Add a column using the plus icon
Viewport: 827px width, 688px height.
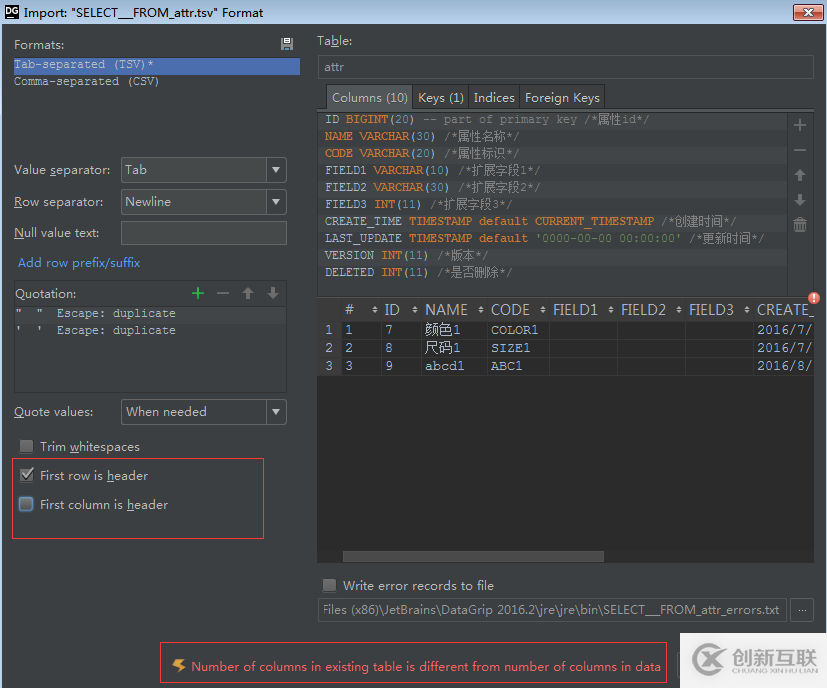coord(799,126)
